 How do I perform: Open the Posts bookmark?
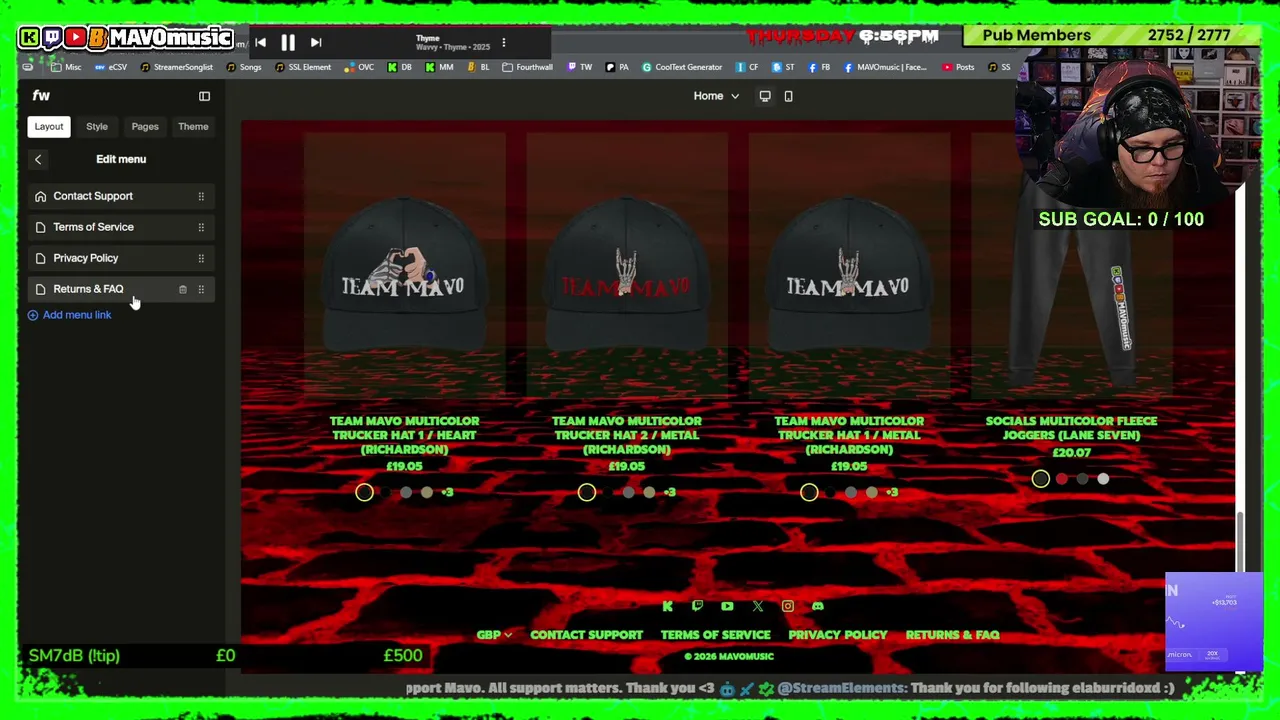pyautogui.click(x=958, y=67)
